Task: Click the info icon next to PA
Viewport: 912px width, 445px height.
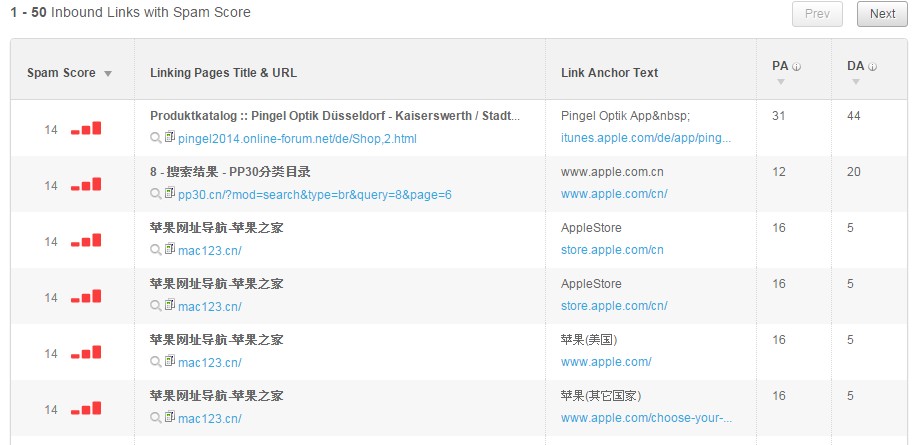Action: pyautogui.click(x=797, y=67)
